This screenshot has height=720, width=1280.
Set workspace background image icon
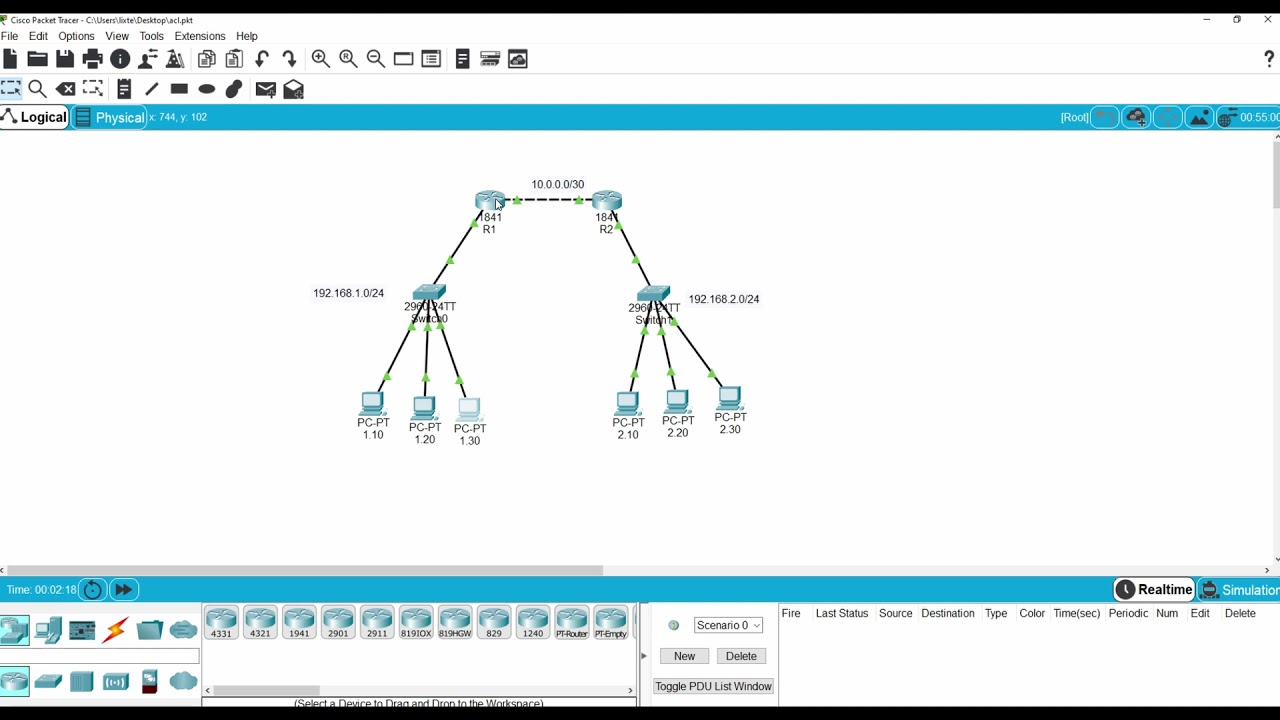[1199, 118]
